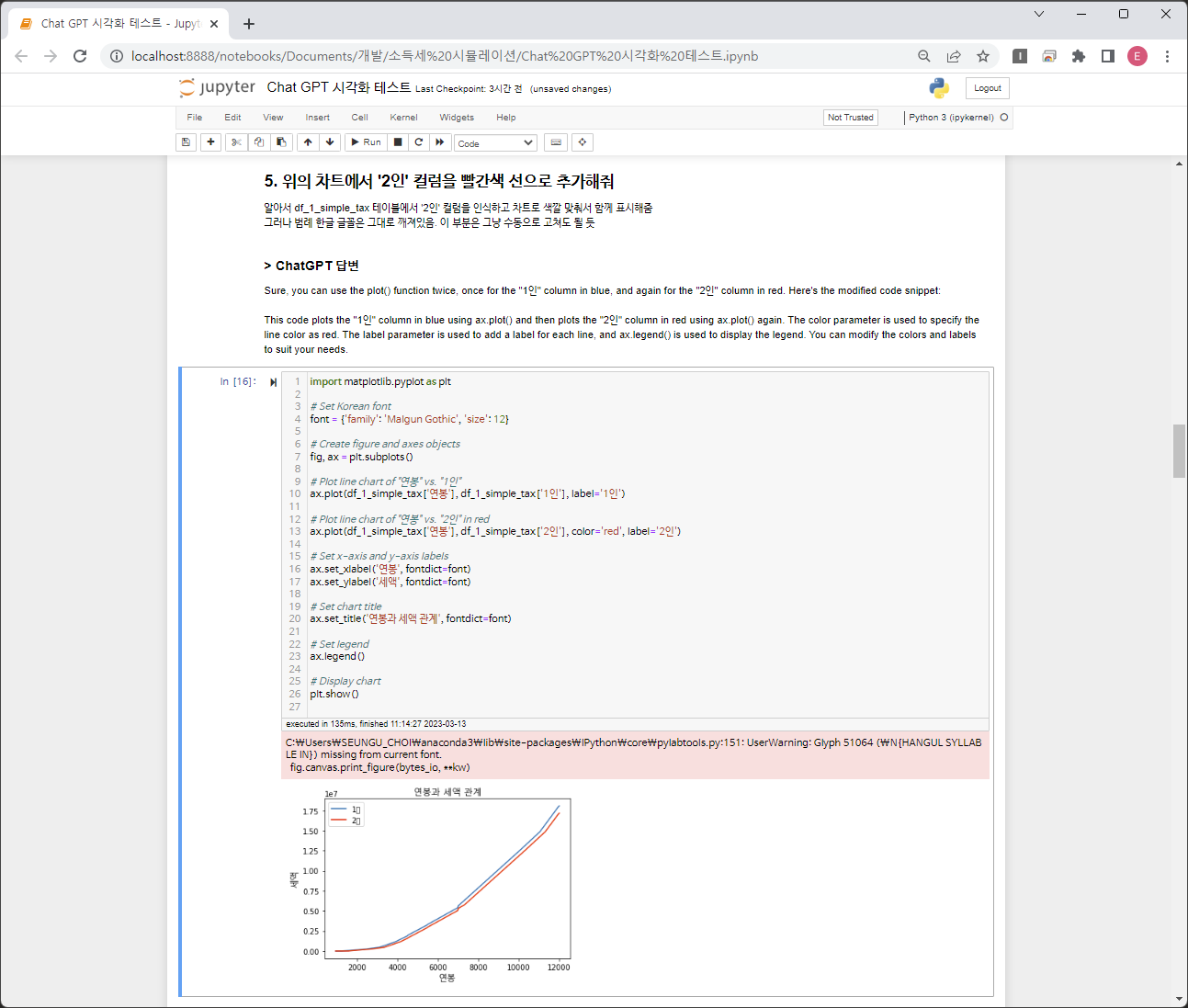Screen dimensions: 1188x1008
Task: Insert cell below with plus icon
Action: click(211, 142)
